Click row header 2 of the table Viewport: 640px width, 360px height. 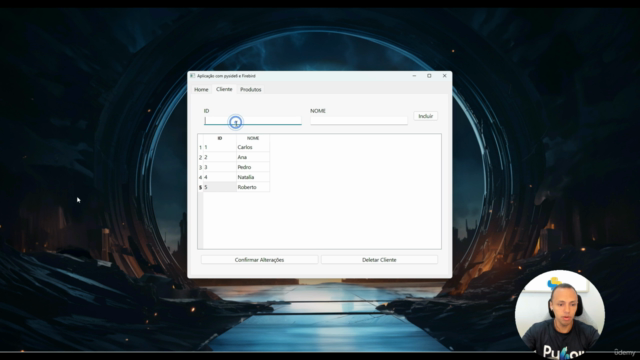click(x=200, y=157)
